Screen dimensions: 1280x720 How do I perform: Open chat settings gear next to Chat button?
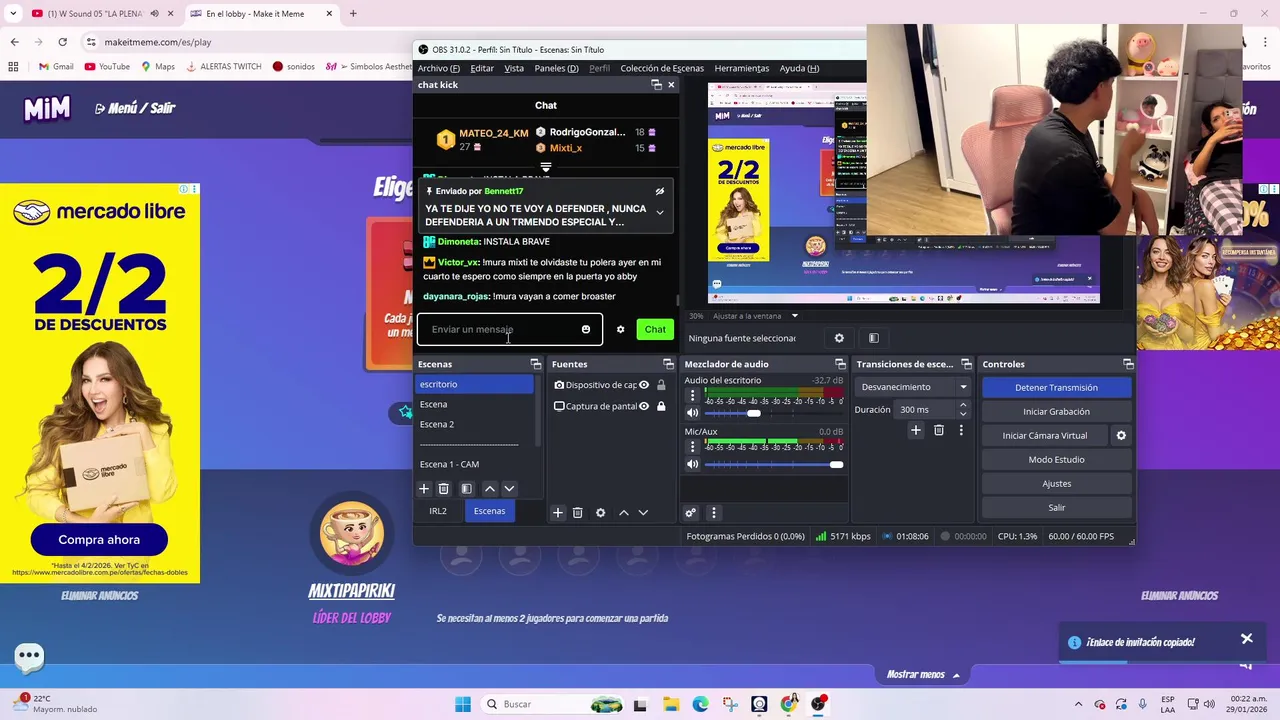[x=620, y=329]
